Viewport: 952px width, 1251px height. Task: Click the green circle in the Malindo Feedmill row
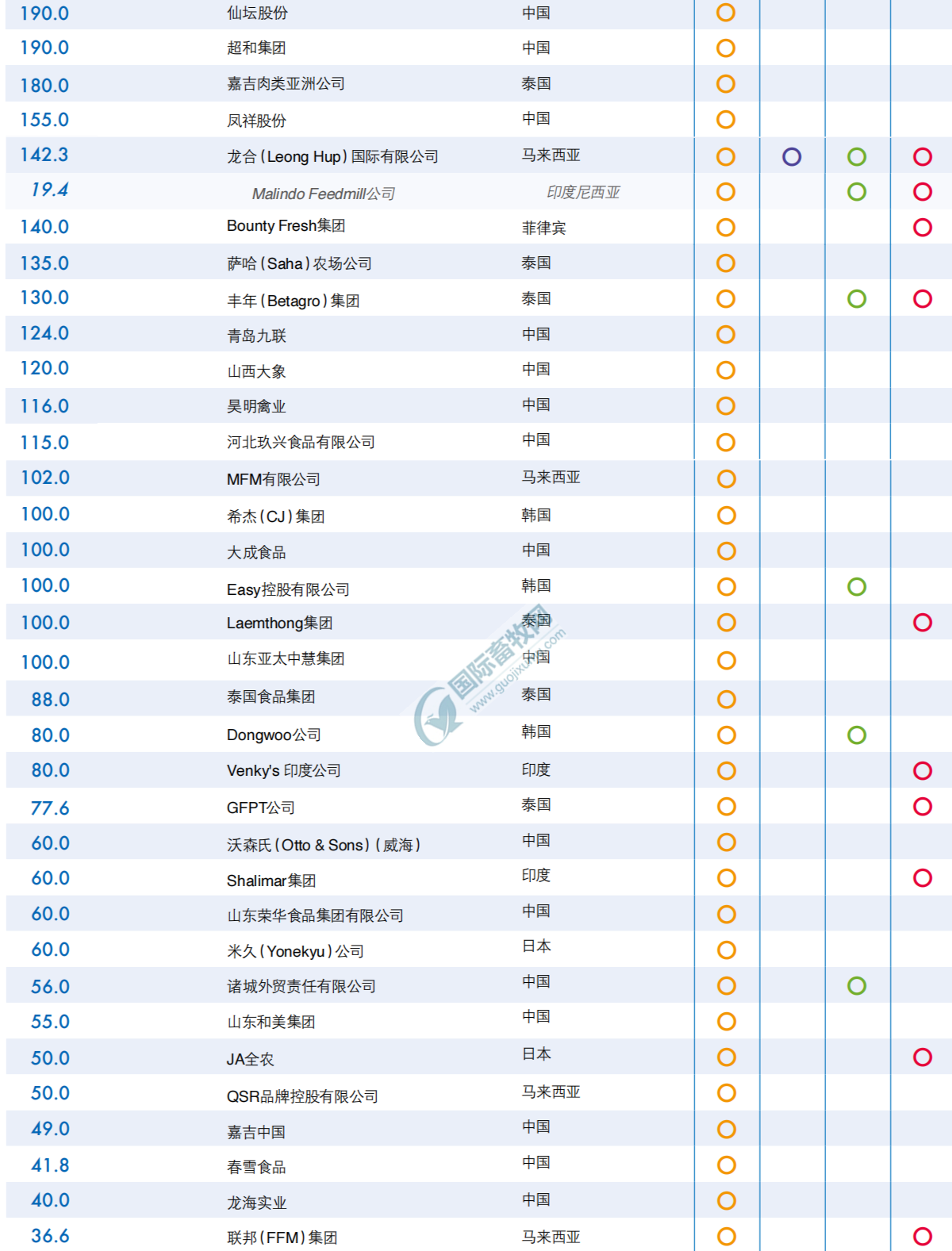pos(856,192)
